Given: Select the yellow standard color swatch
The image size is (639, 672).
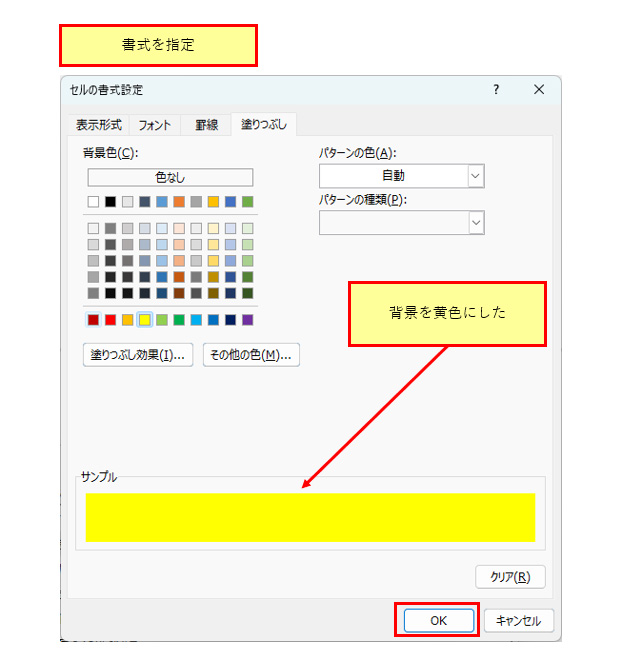Looking at the screenshot, I should (145, 320).
